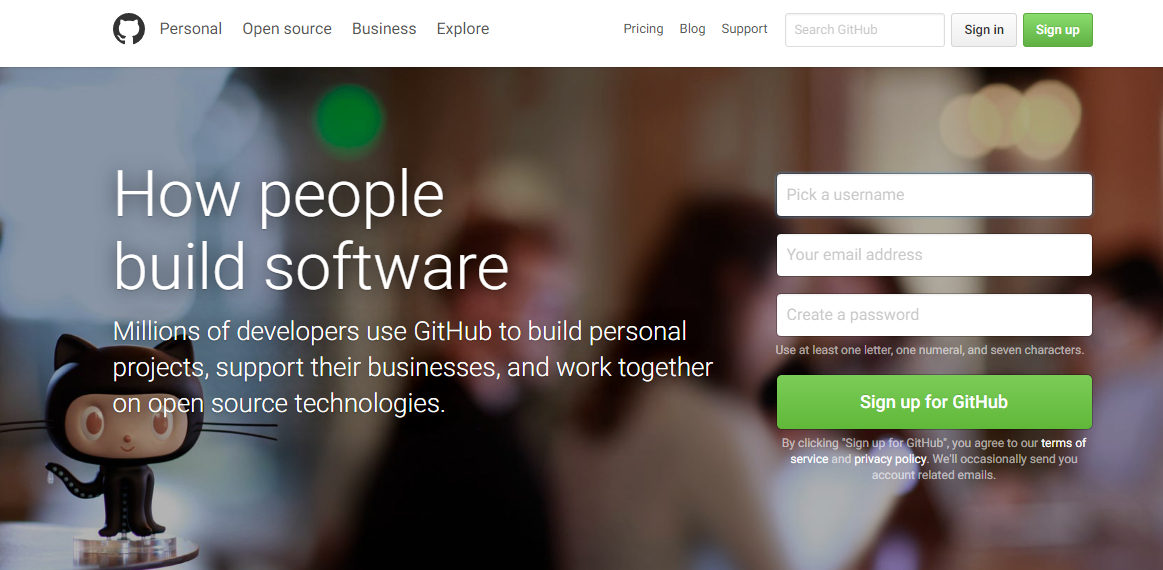The height and width of the screenshot is (570, 1163).
Task: Open the privacy policy link
Action: [x=890, y=459]
